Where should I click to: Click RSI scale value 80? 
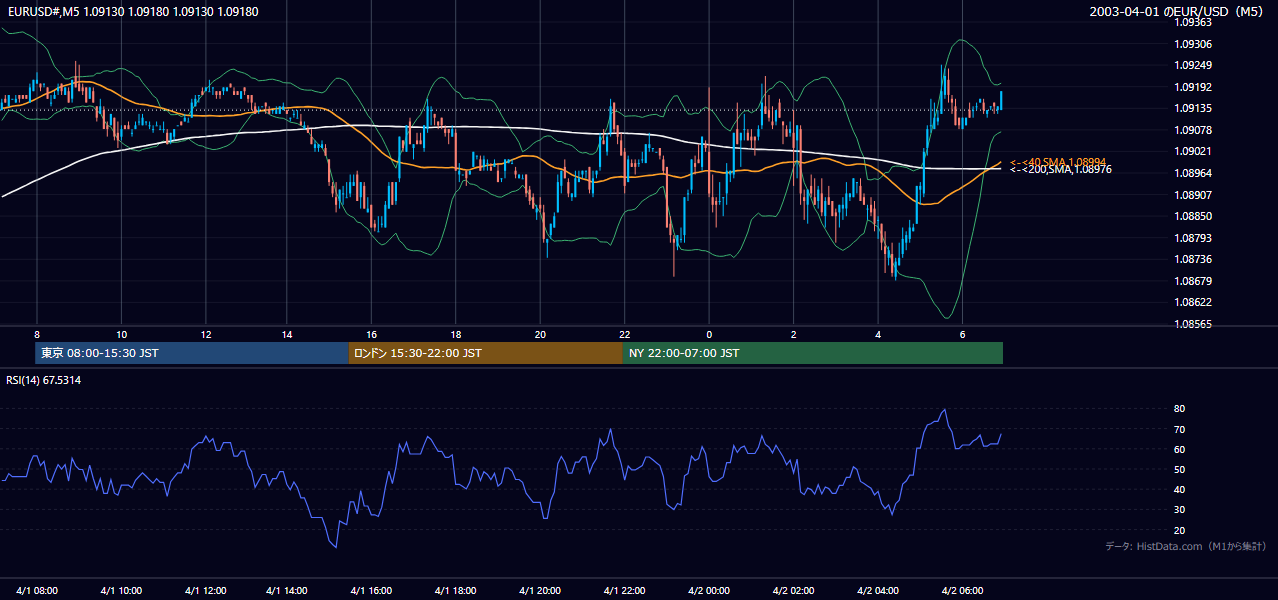point(1179,409)
